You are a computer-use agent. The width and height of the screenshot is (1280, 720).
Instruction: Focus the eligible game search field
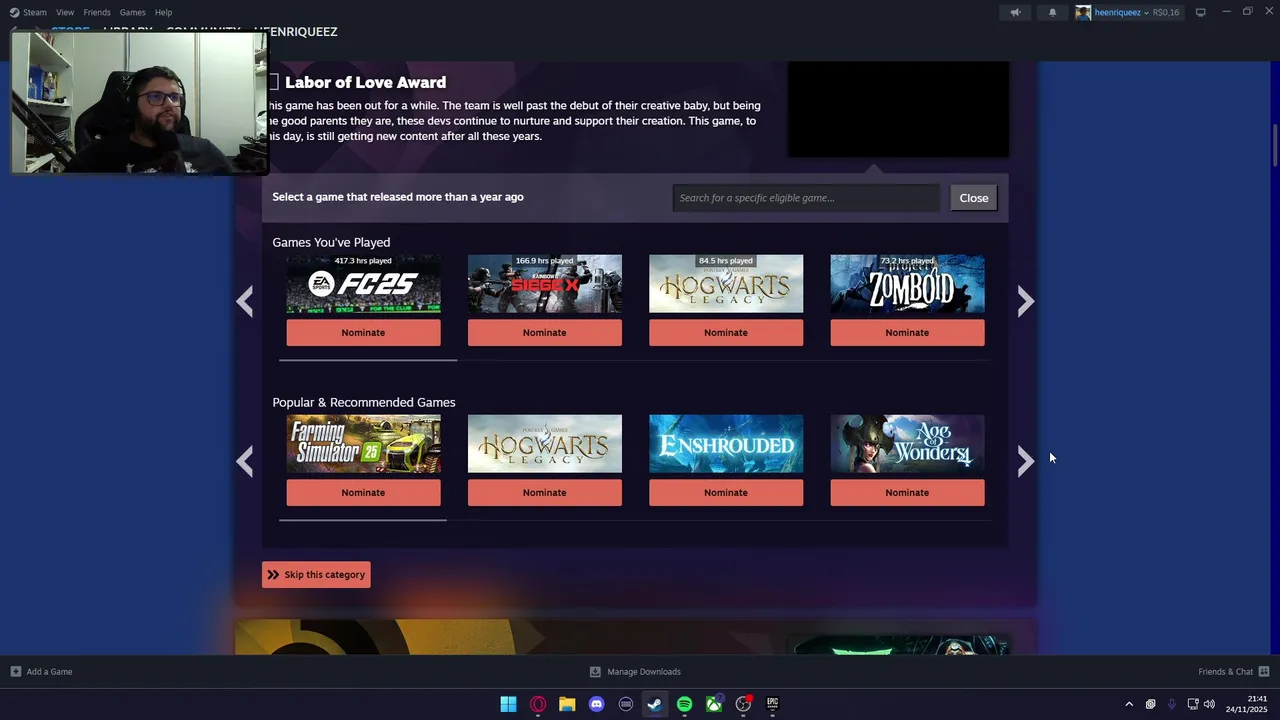click(806, 198)
